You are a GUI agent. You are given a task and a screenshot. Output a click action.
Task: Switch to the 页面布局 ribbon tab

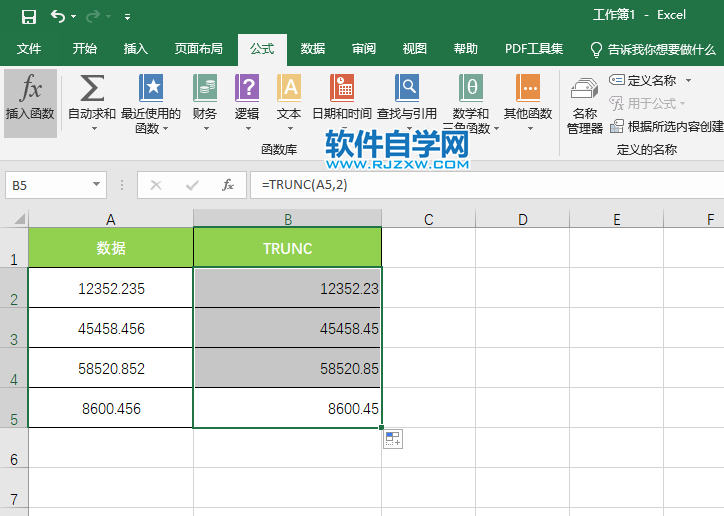[199, 48]
